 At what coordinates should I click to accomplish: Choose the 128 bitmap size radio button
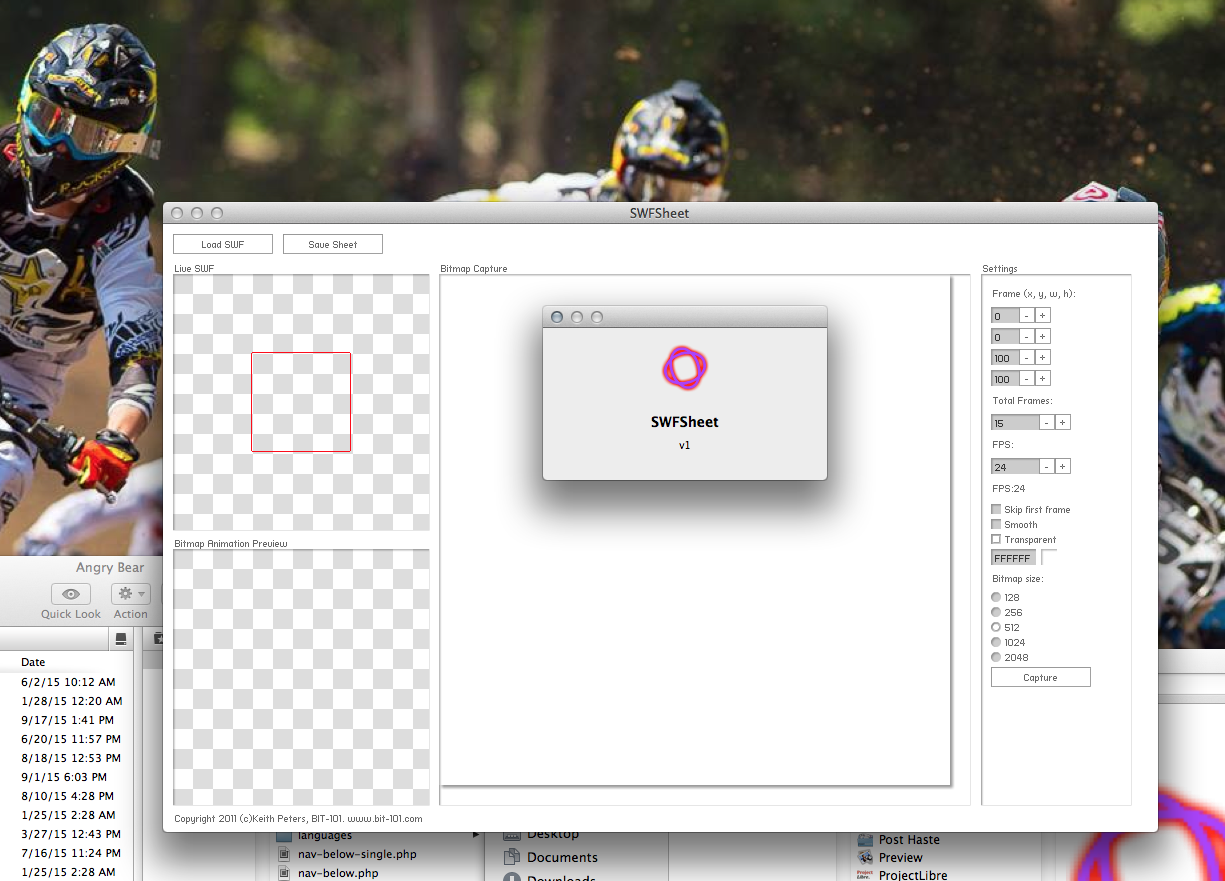[x=996, y=598]
